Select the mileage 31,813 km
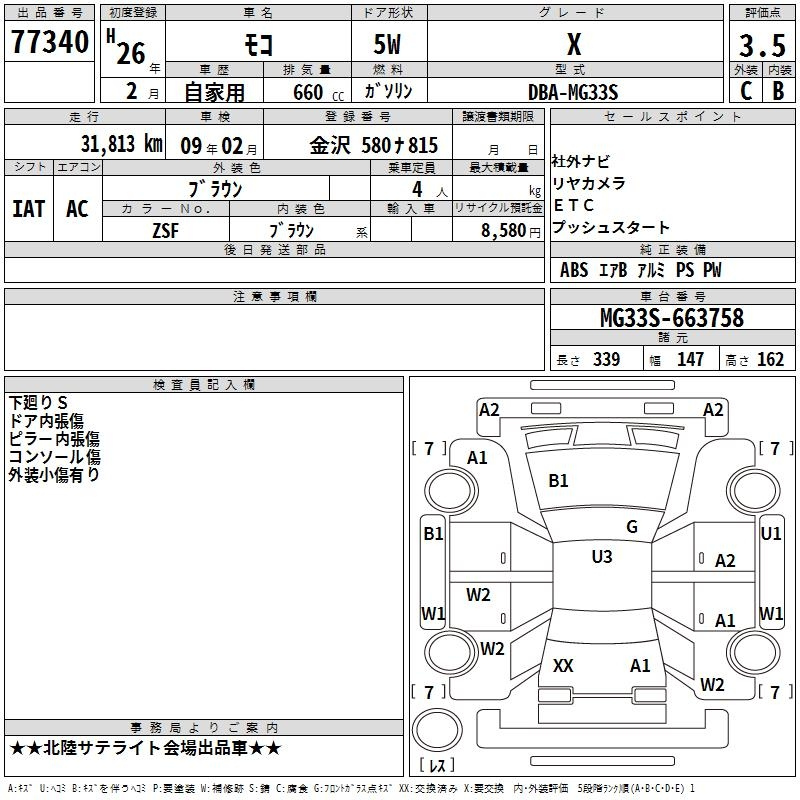The width and height of the screenshot is (800, 800). (121, 144)
